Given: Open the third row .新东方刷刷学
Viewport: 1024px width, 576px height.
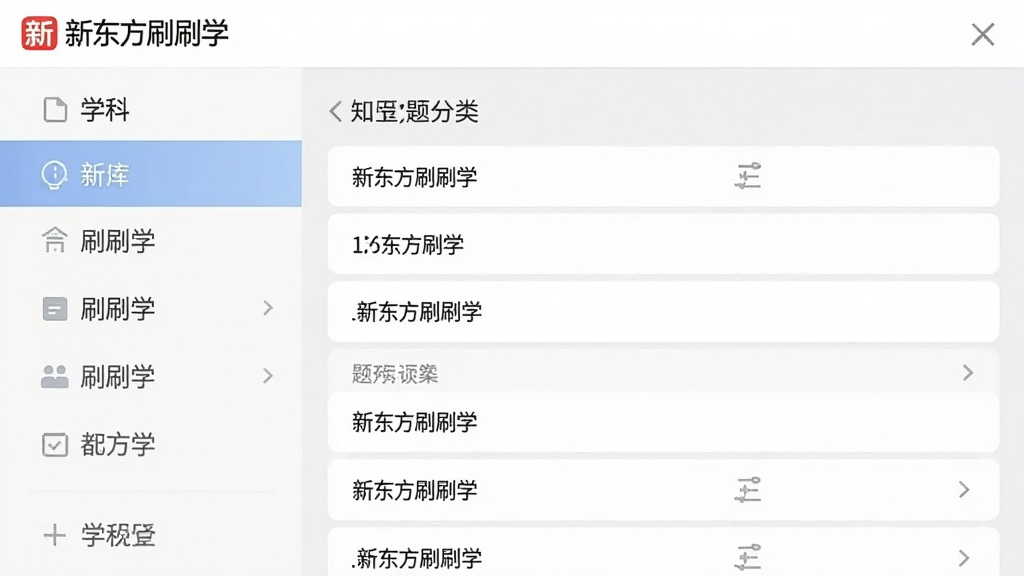Looking at the screenshot, I should (664, 312).
